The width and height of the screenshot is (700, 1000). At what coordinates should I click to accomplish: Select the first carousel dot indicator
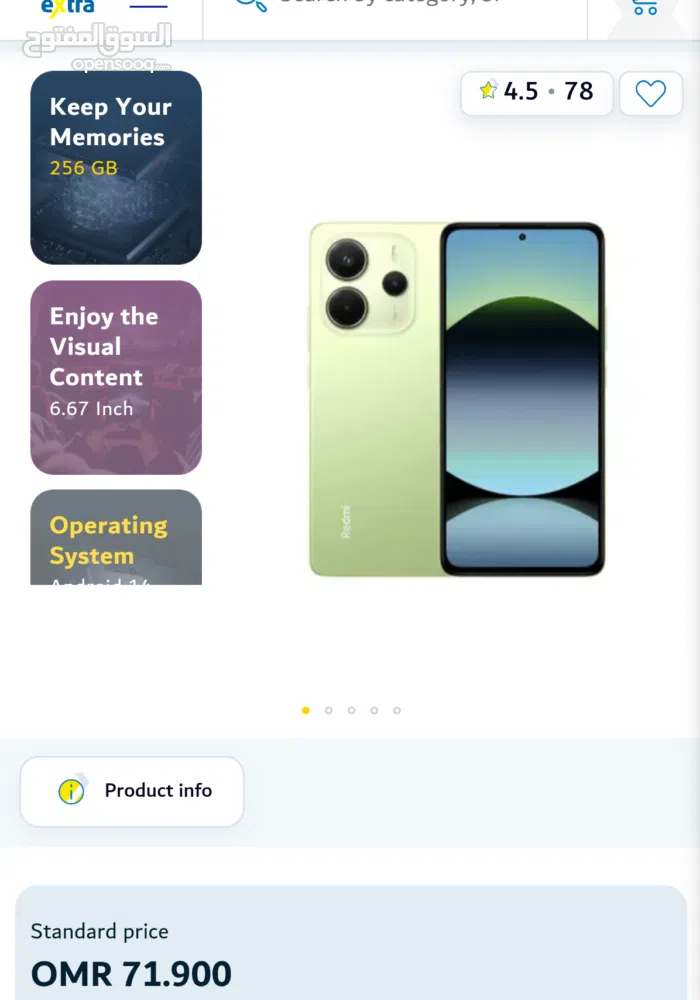(306, 710)
